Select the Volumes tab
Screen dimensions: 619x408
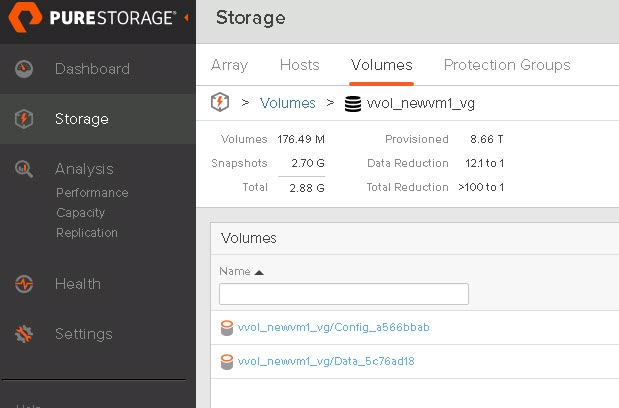pyautogui.click(x=381, y=65)
